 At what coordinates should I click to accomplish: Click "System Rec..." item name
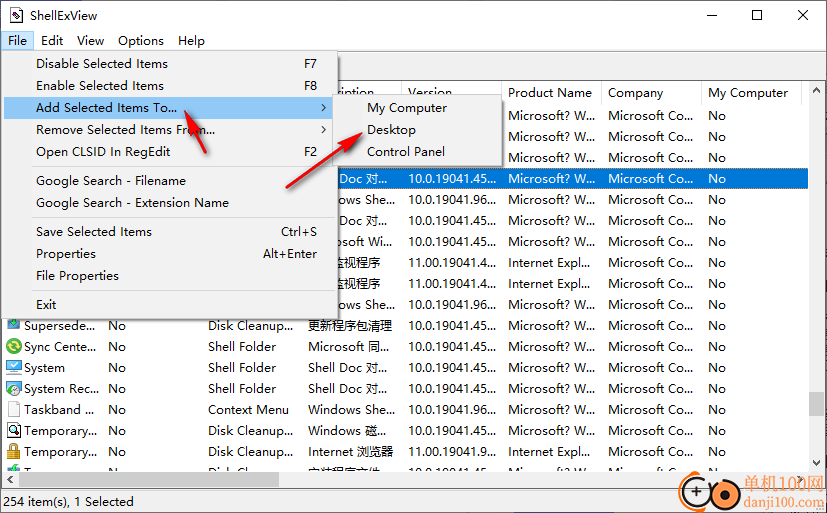61,389
